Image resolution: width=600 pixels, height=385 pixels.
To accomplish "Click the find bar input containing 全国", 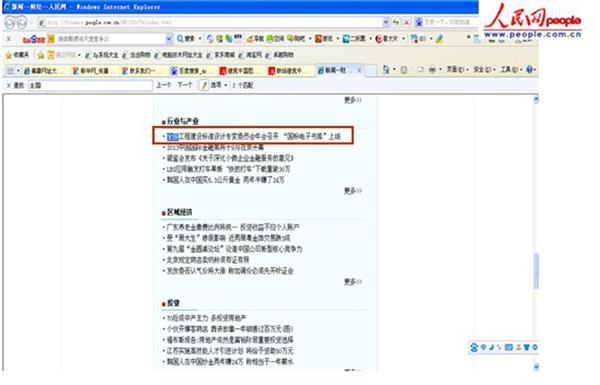I will click(x=90, y=85).
